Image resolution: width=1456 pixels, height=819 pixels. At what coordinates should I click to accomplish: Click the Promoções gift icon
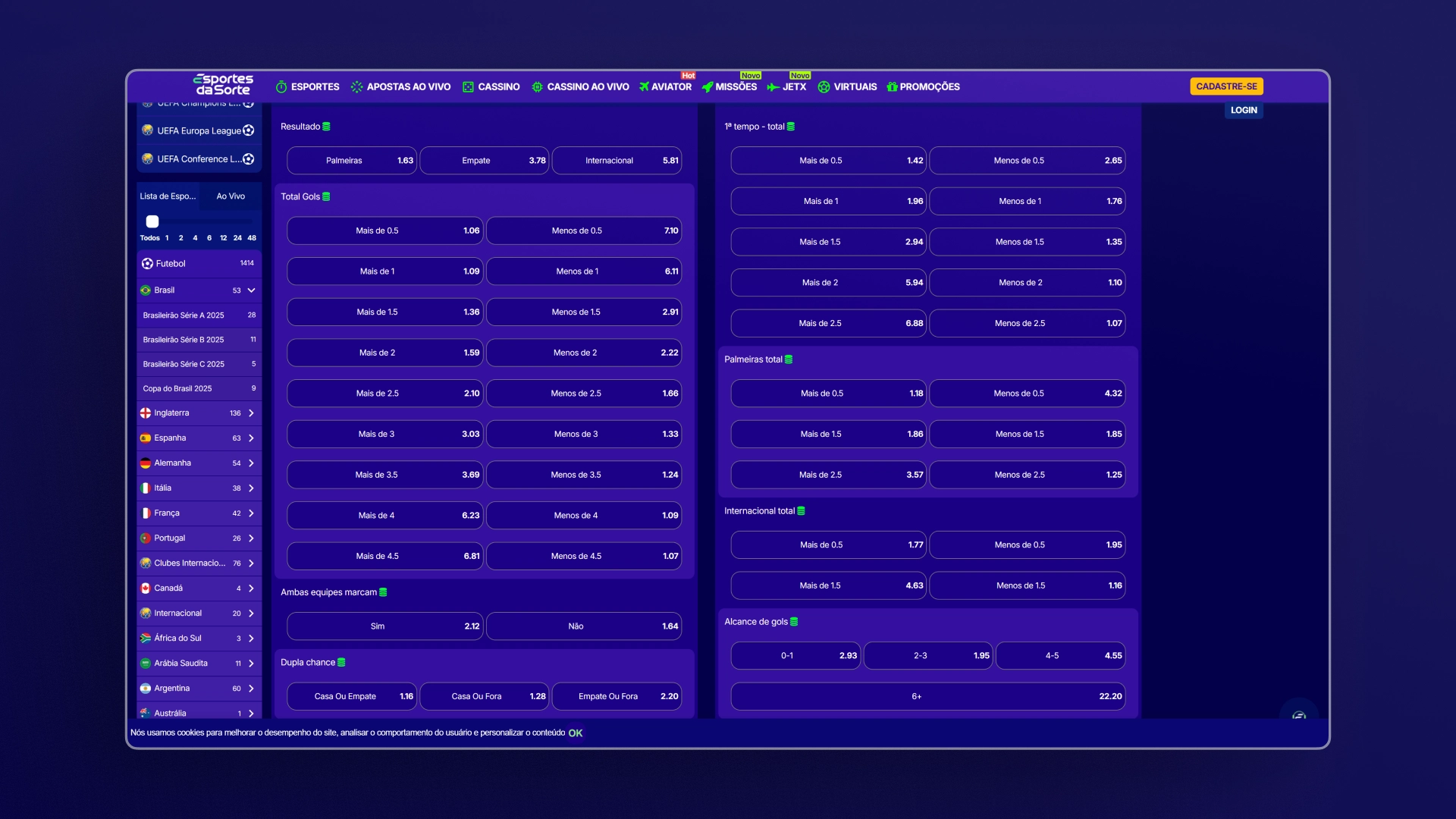click(x=892, y=87)
